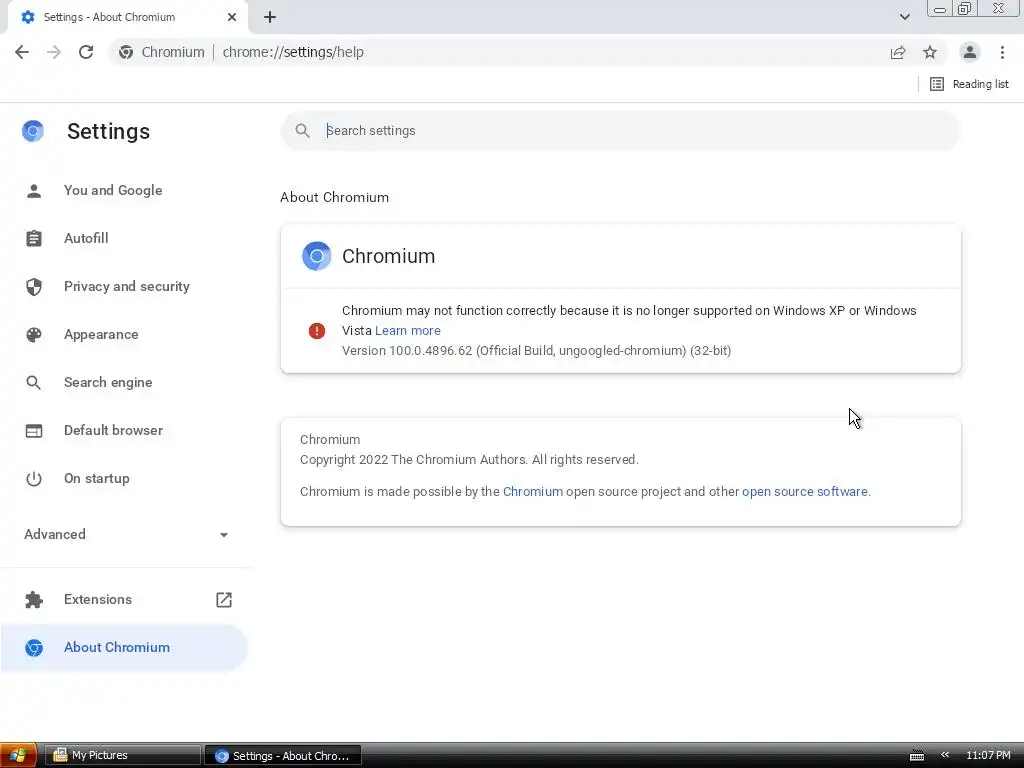Image resolution: width=1024 pixels, height=768 pixels.
Task: Open the Chromium open source project link
Action: (x=533, y=492)
